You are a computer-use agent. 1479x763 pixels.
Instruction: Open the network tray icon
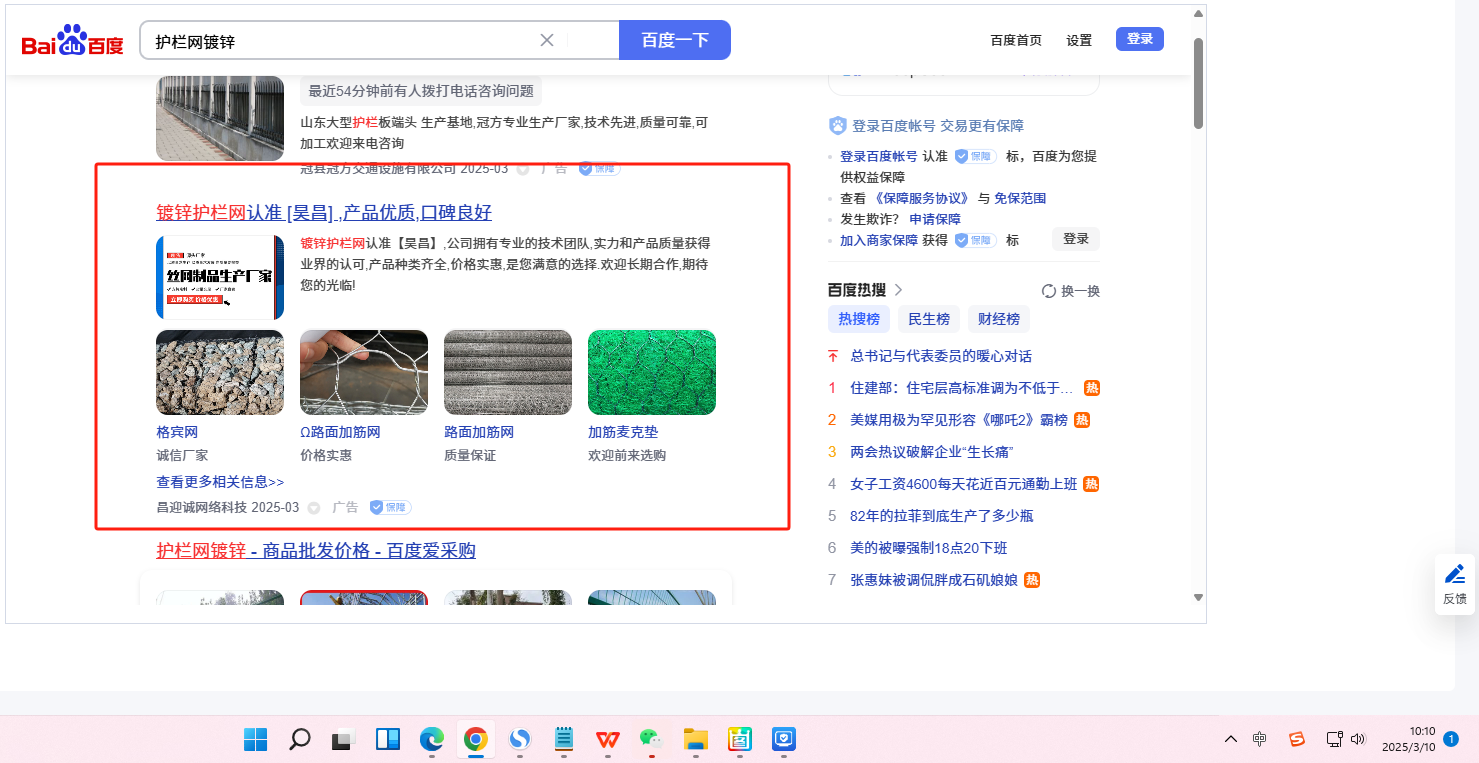1334,739
